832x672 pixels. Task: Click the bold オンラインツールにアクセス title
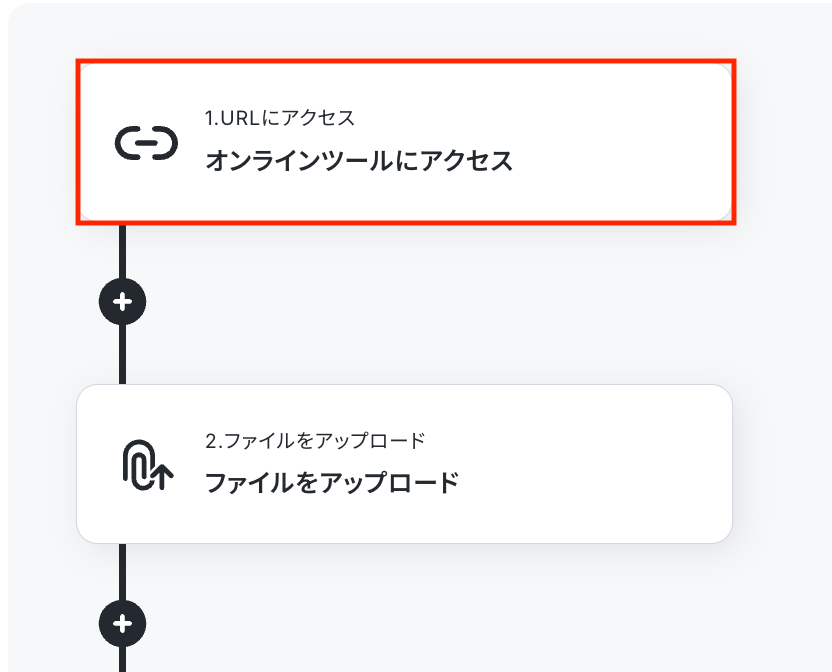pyautogui.click(x=359, y=160)
